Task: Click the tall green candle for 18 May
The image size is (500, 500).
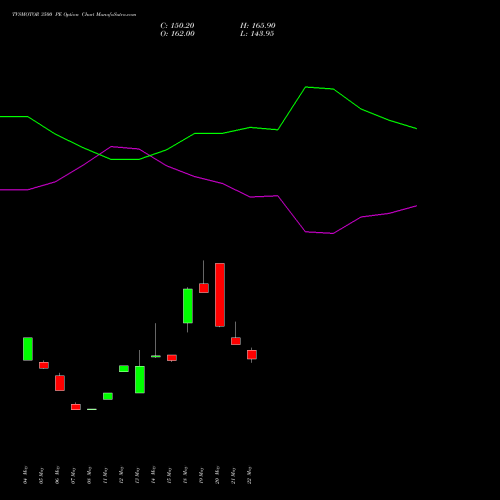Action: (x=188, y=306)
